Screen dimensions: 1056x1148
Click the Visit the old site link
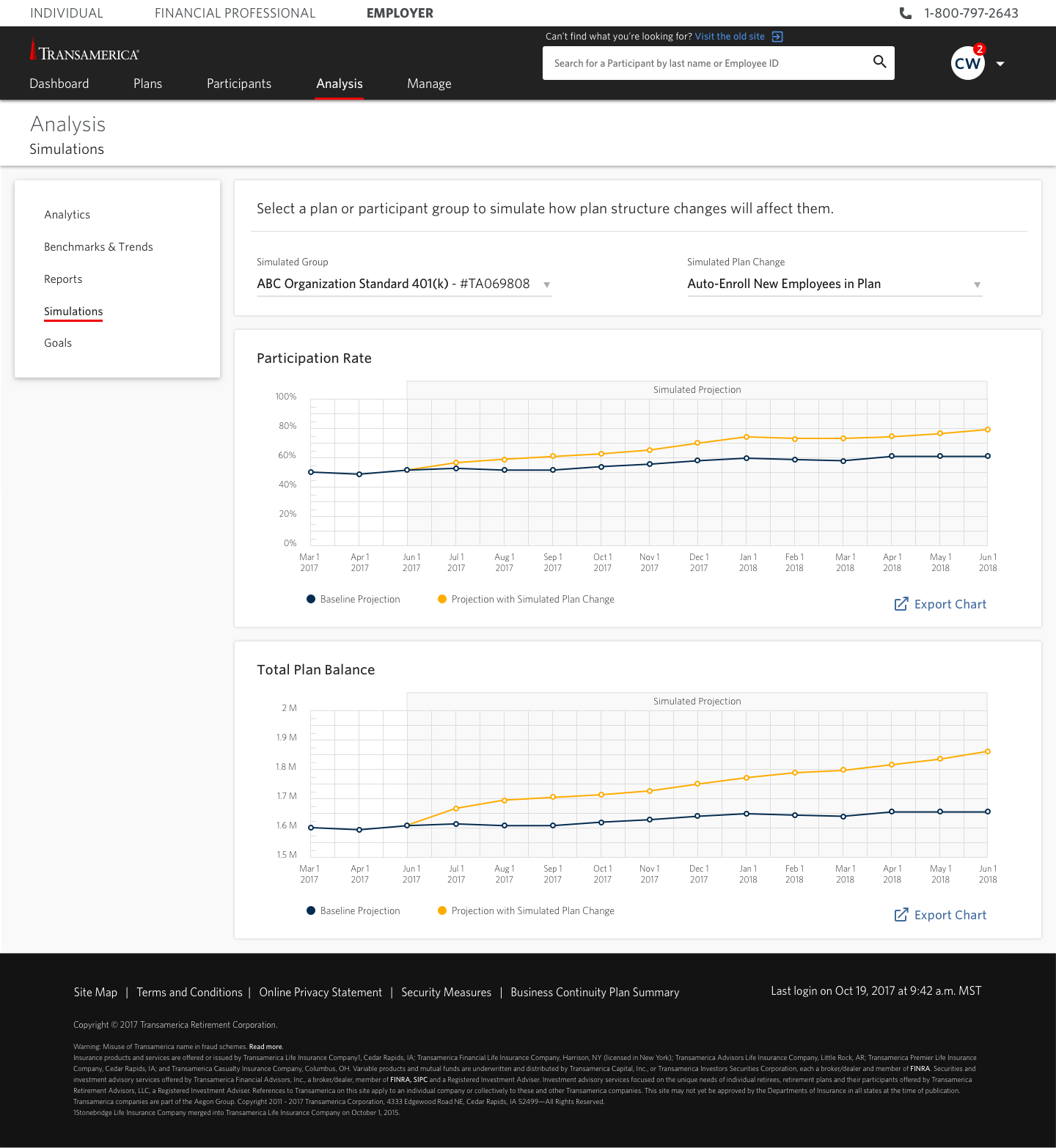click(x=730, y=37)
